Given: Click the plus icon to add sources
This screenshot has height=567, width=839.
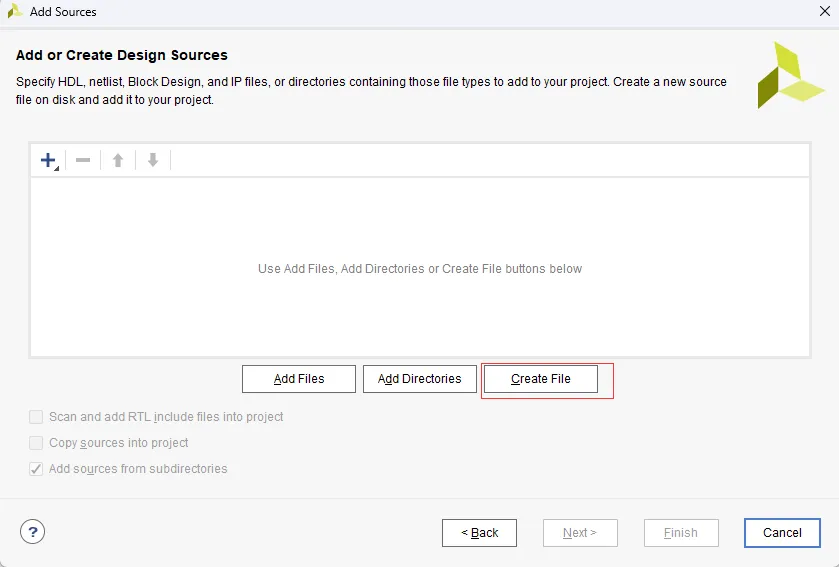Looking at the screenshot, I should 48,160.
